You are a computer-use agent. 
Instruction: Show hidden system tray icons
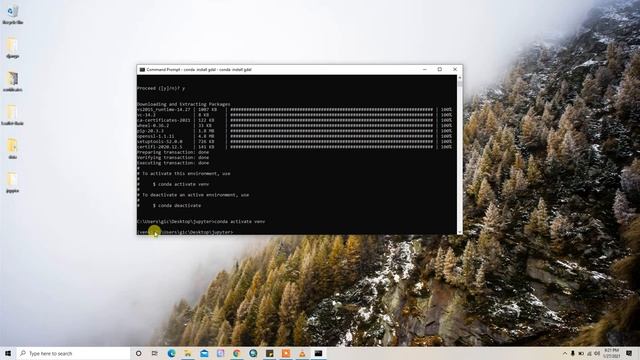tap(565, 353)
